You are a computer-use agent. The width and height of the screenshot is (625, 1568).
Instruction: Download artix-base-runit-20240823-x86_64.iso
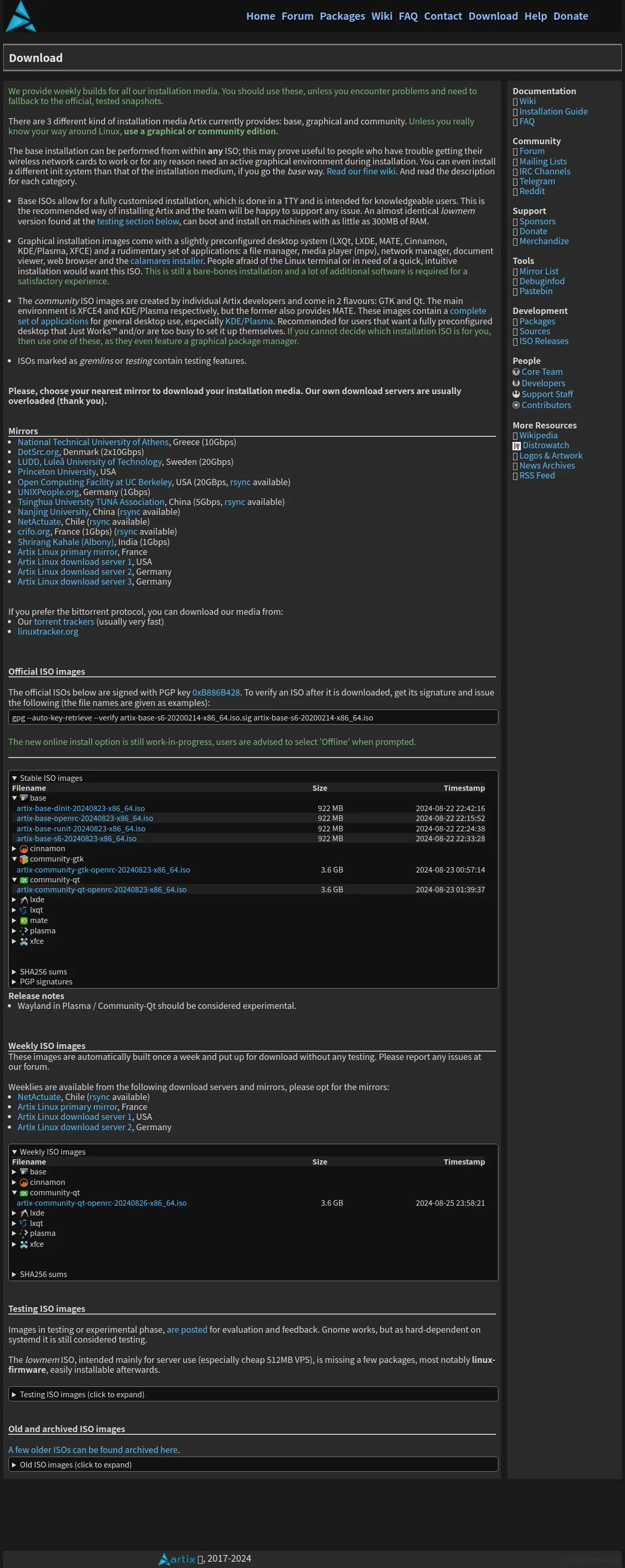tap(81, 828)
